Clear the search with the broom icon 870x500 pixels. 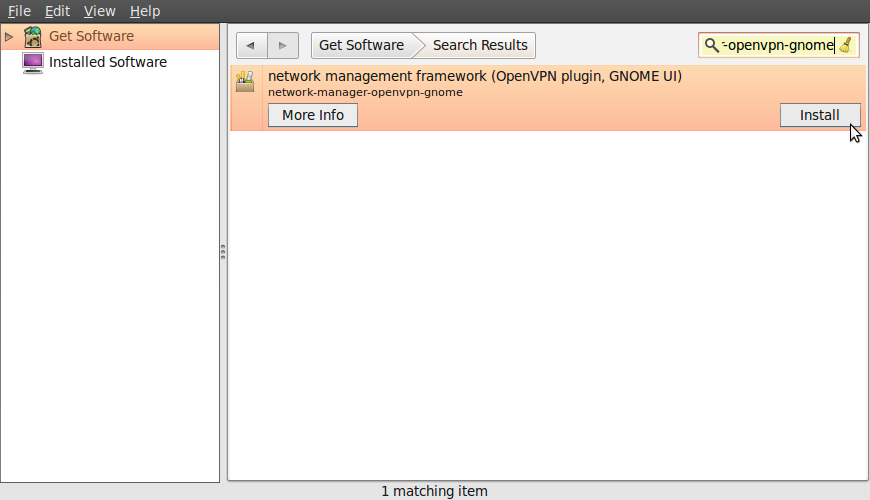[x=846, y=45]
